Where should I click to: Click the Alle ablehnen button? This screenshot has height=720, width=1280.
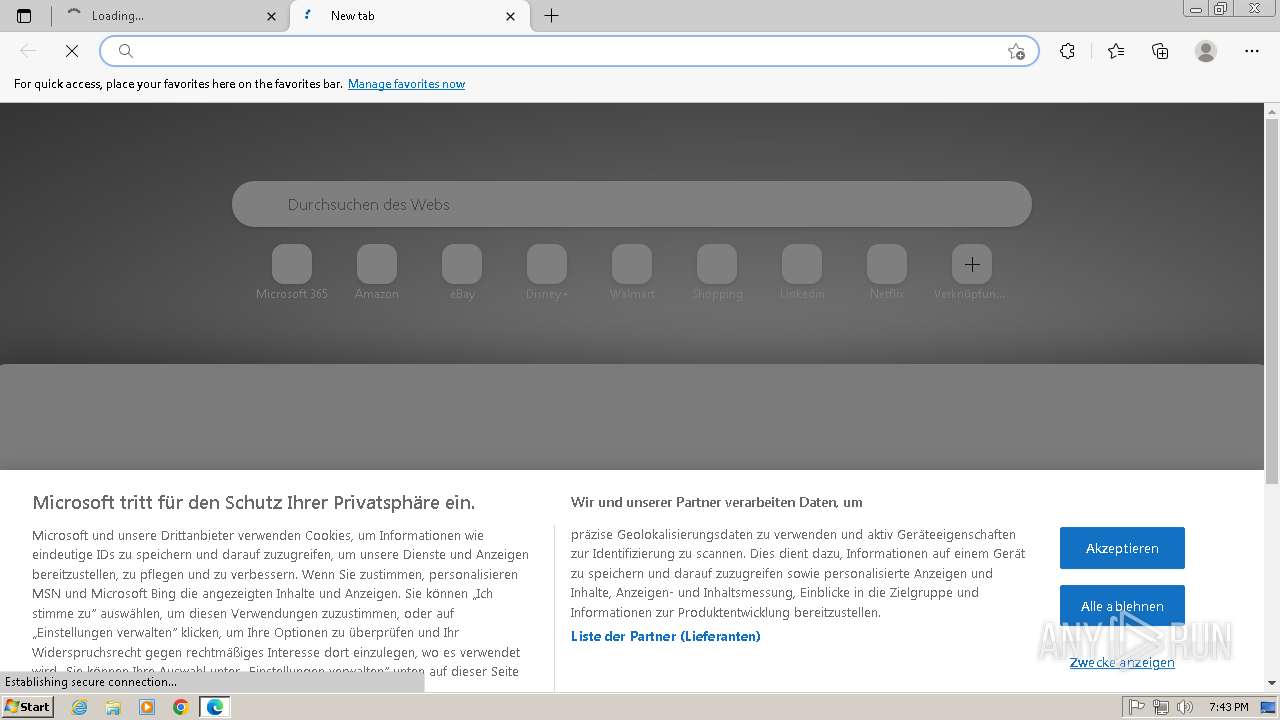click(1122, 606)
